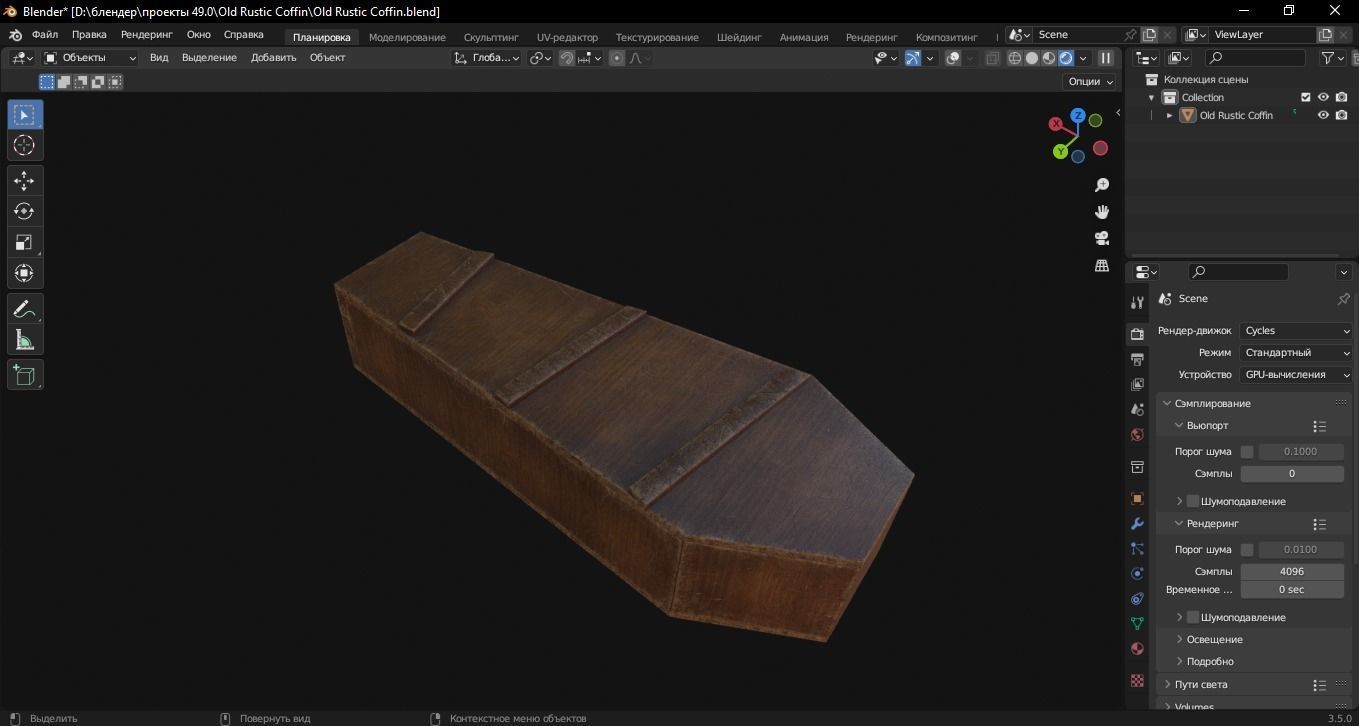Image resolution: width=1359 pixels, height=726 pixels.
Task: Open the render engine Cycles dropdown
Action: pyautogui.click(x=1296, y=331)
